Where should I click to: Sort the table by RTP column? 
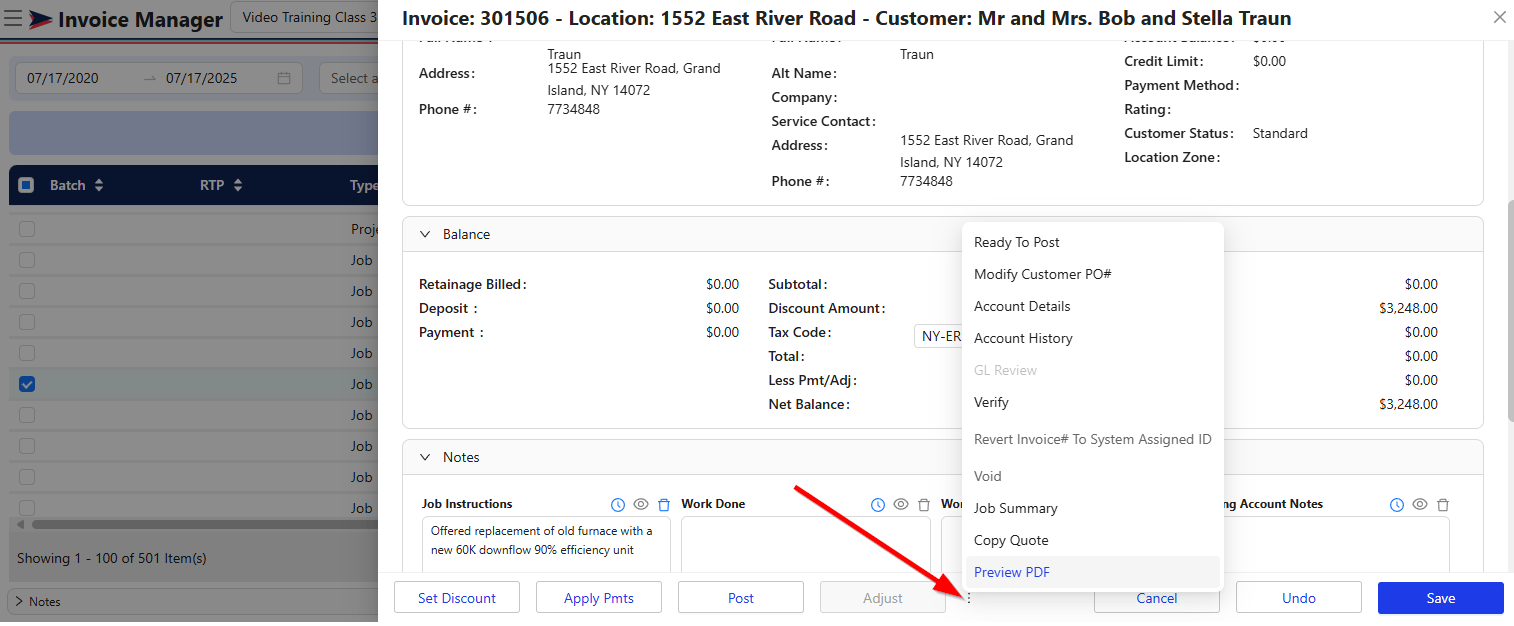coord(237,186)
